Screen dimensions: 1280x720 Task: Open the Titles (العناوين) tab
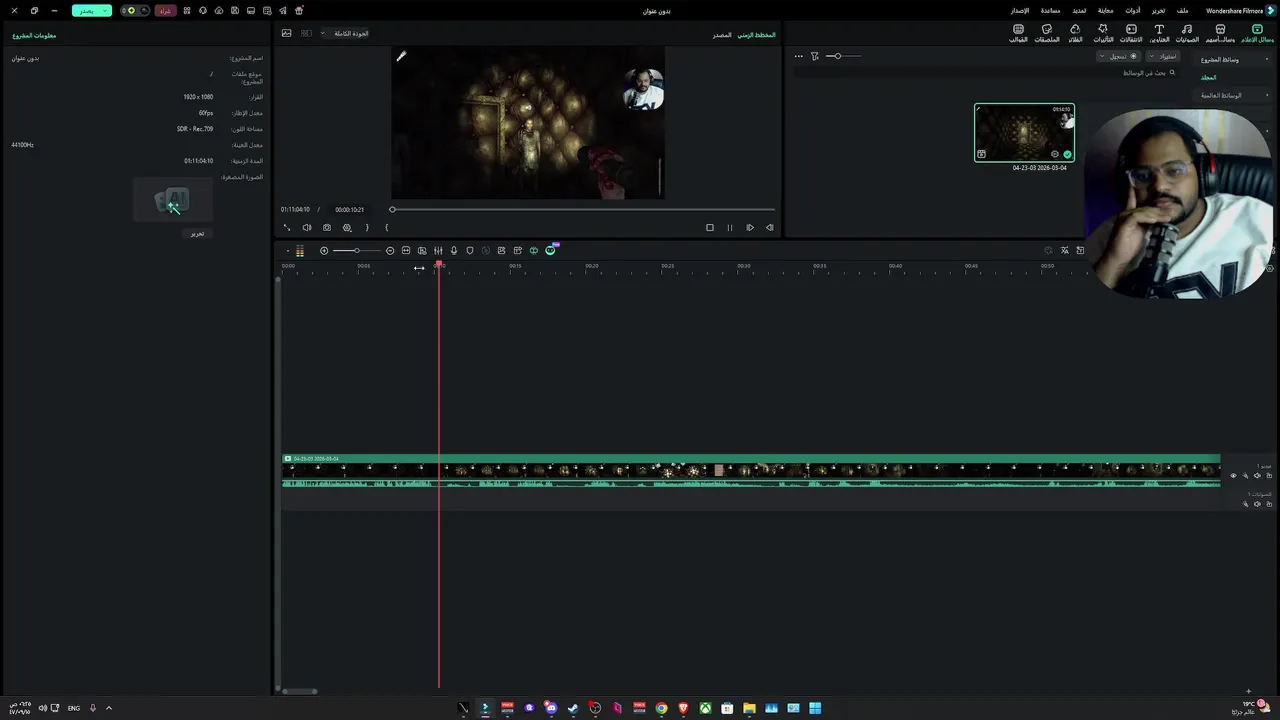pos(1159,34)
